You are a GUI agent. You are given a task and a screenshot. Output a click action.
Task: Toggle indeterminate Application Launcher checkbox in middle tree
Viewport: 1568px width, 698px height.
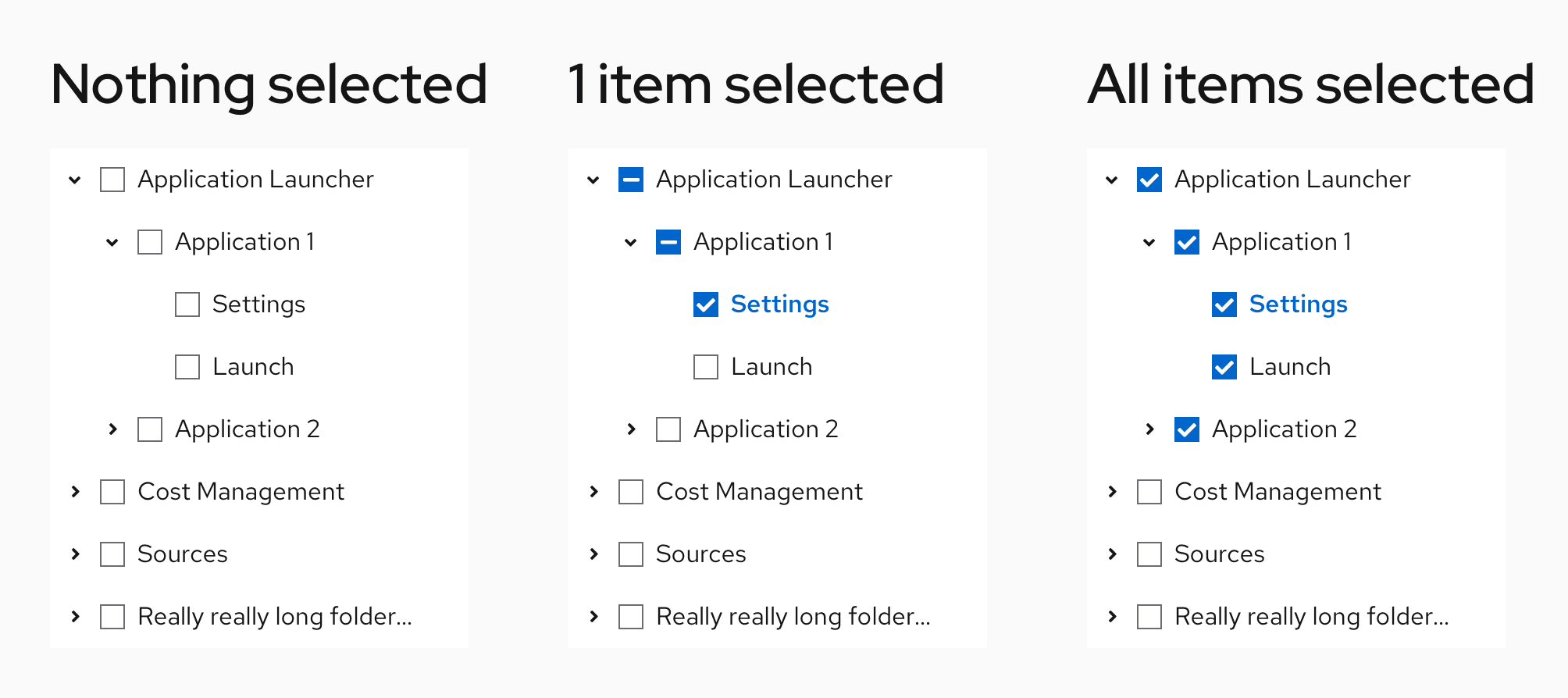click(631, 180)
